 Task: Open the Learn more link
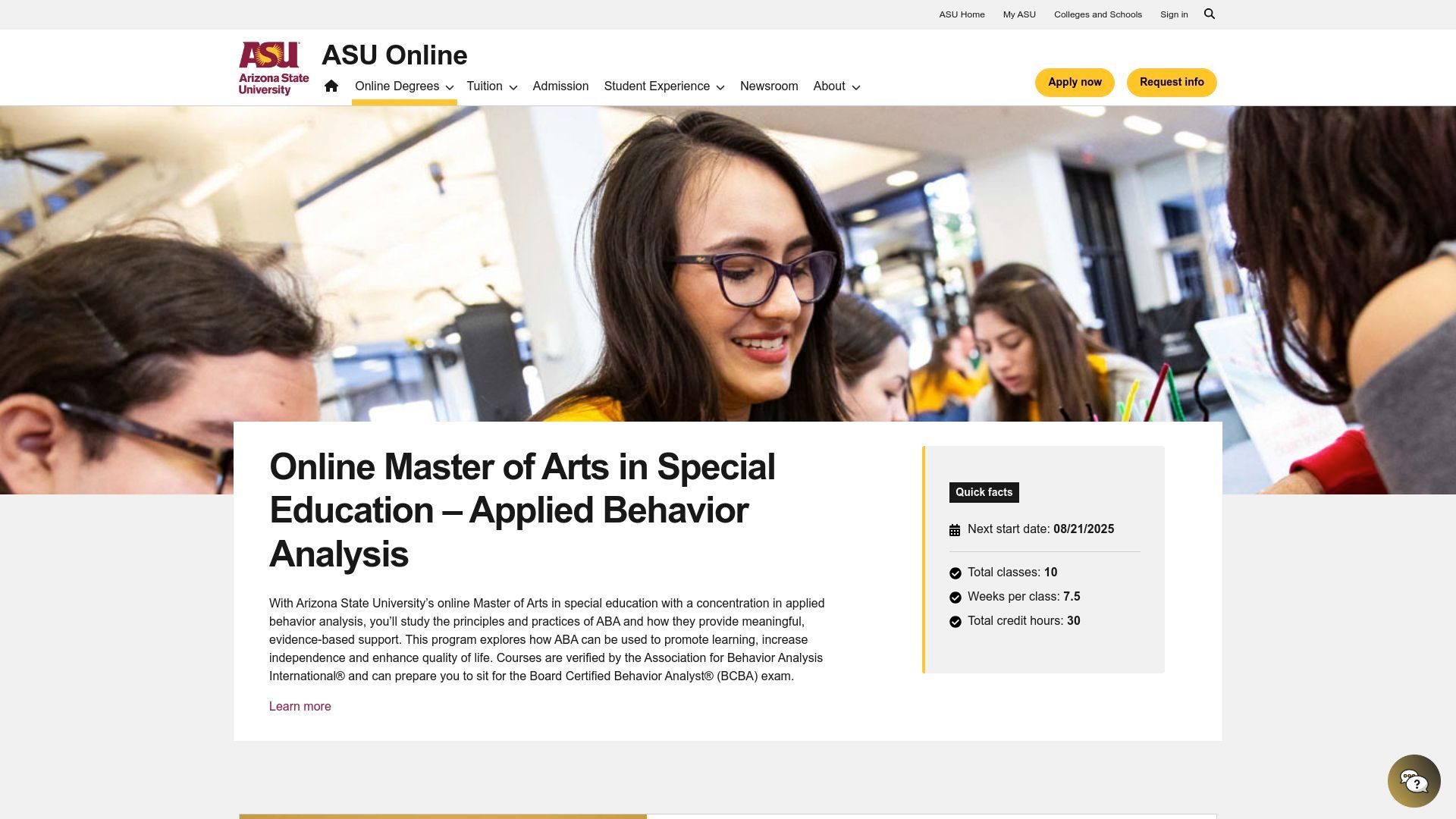click(x=300, y=706)
